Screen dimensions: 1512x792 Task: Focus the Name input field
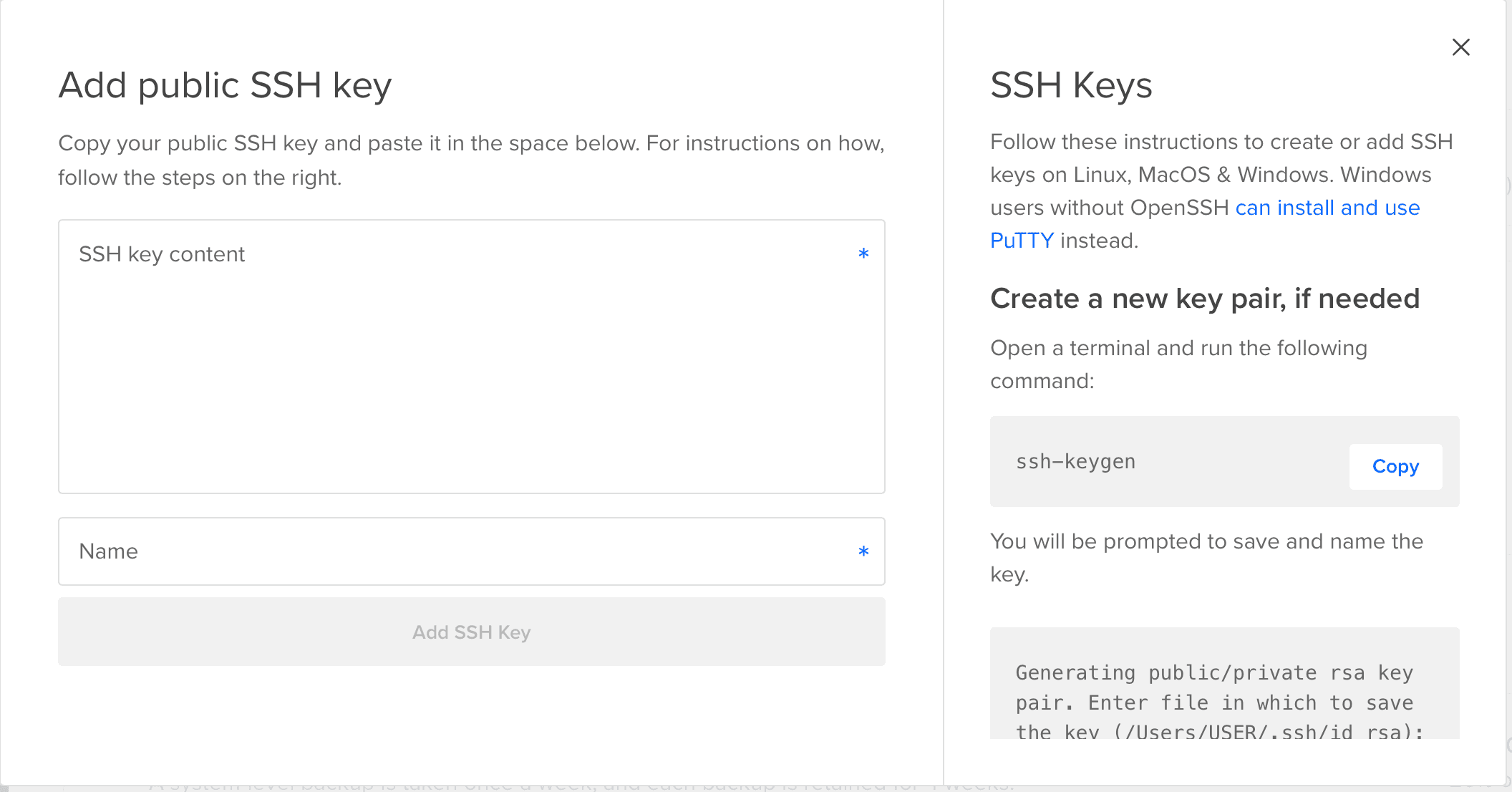coord(472,551)
